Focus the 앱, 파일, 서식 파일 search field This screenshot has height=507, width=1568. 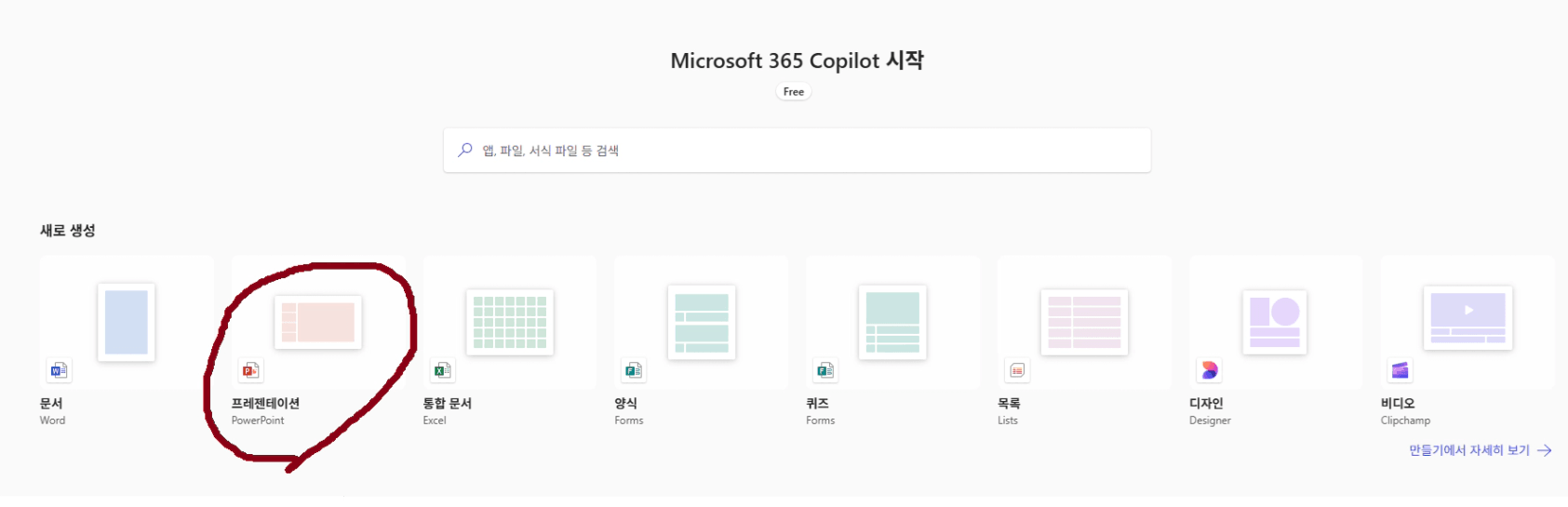pos(797,150)
